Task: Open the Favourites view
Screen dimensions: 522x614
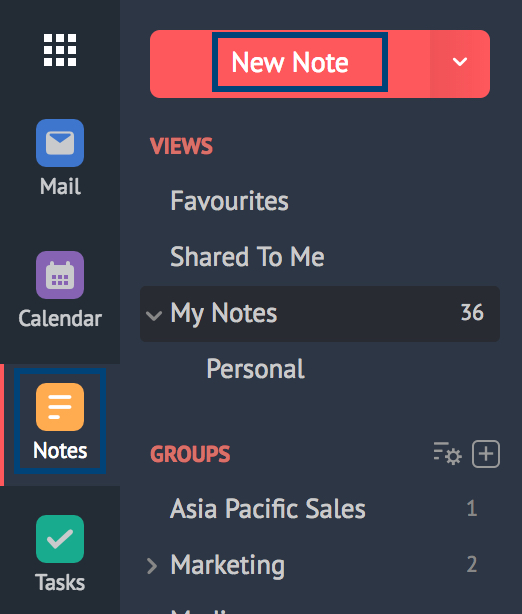Action: pos(229,201)
